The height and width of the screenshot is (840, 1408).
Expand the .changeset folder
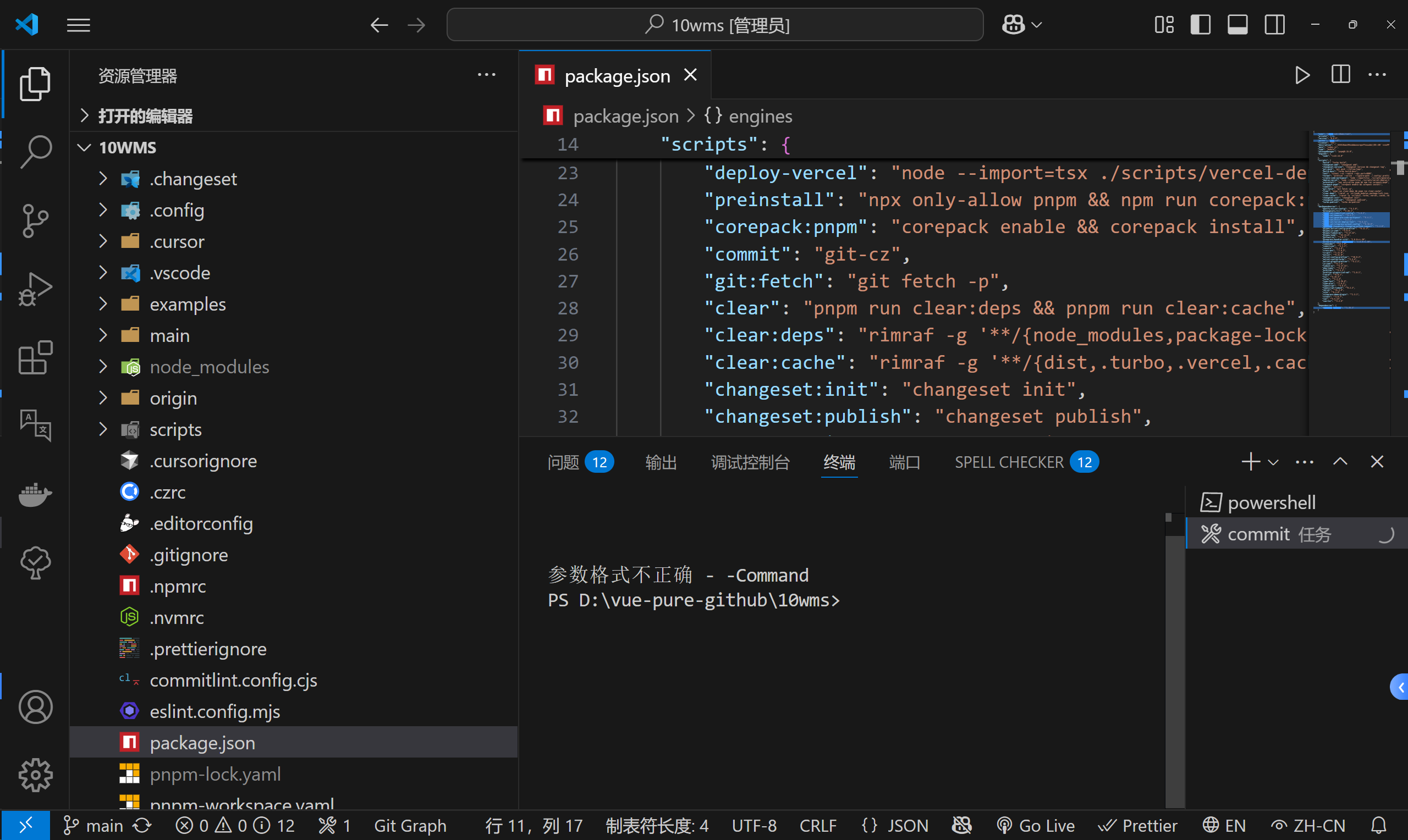click(x=294, y=179)
